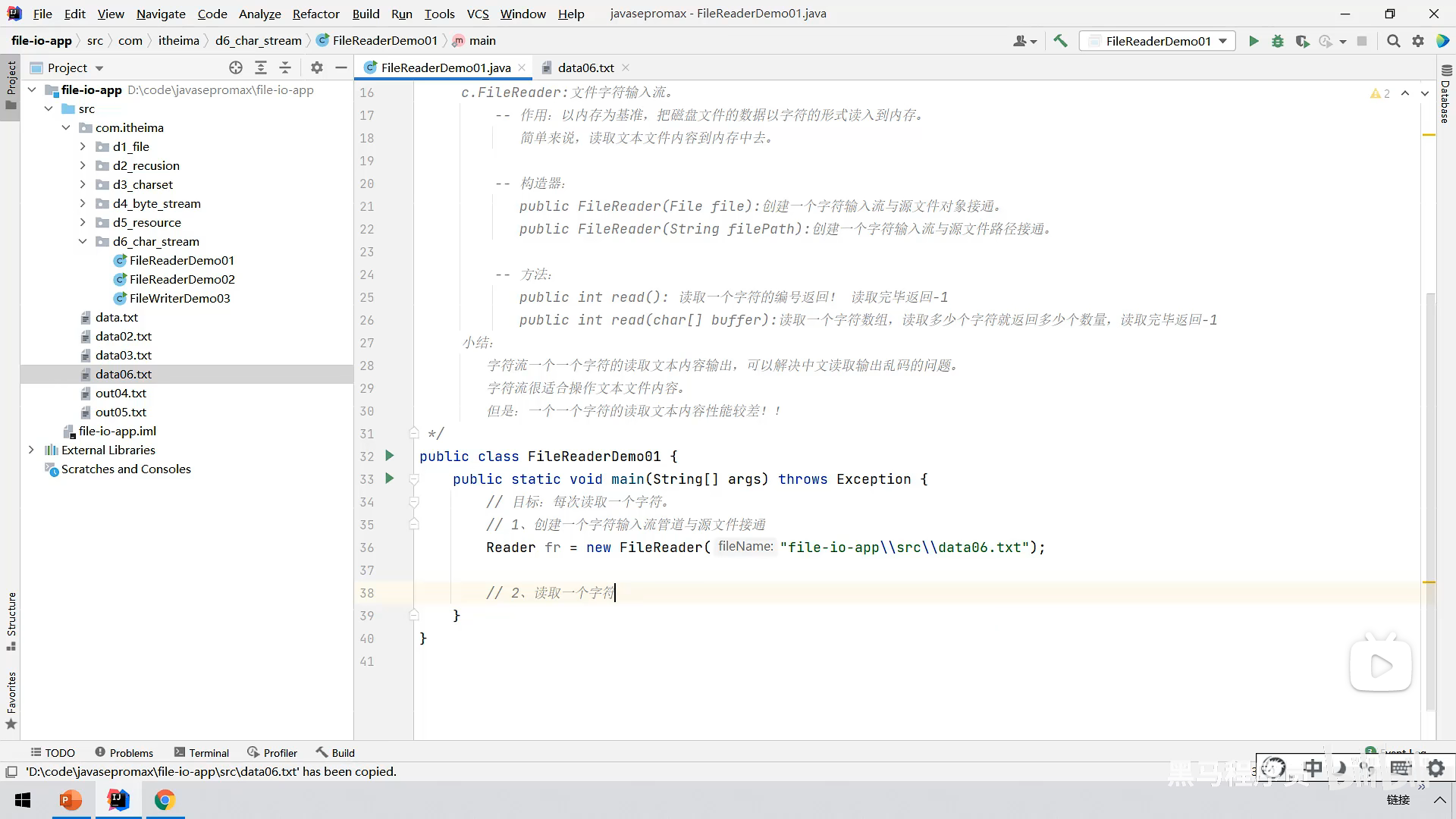Image resolution: width=1456 pixels, height=819 pixels.
Task: Open the Terminal tool window button
Action: pos(202,752)
